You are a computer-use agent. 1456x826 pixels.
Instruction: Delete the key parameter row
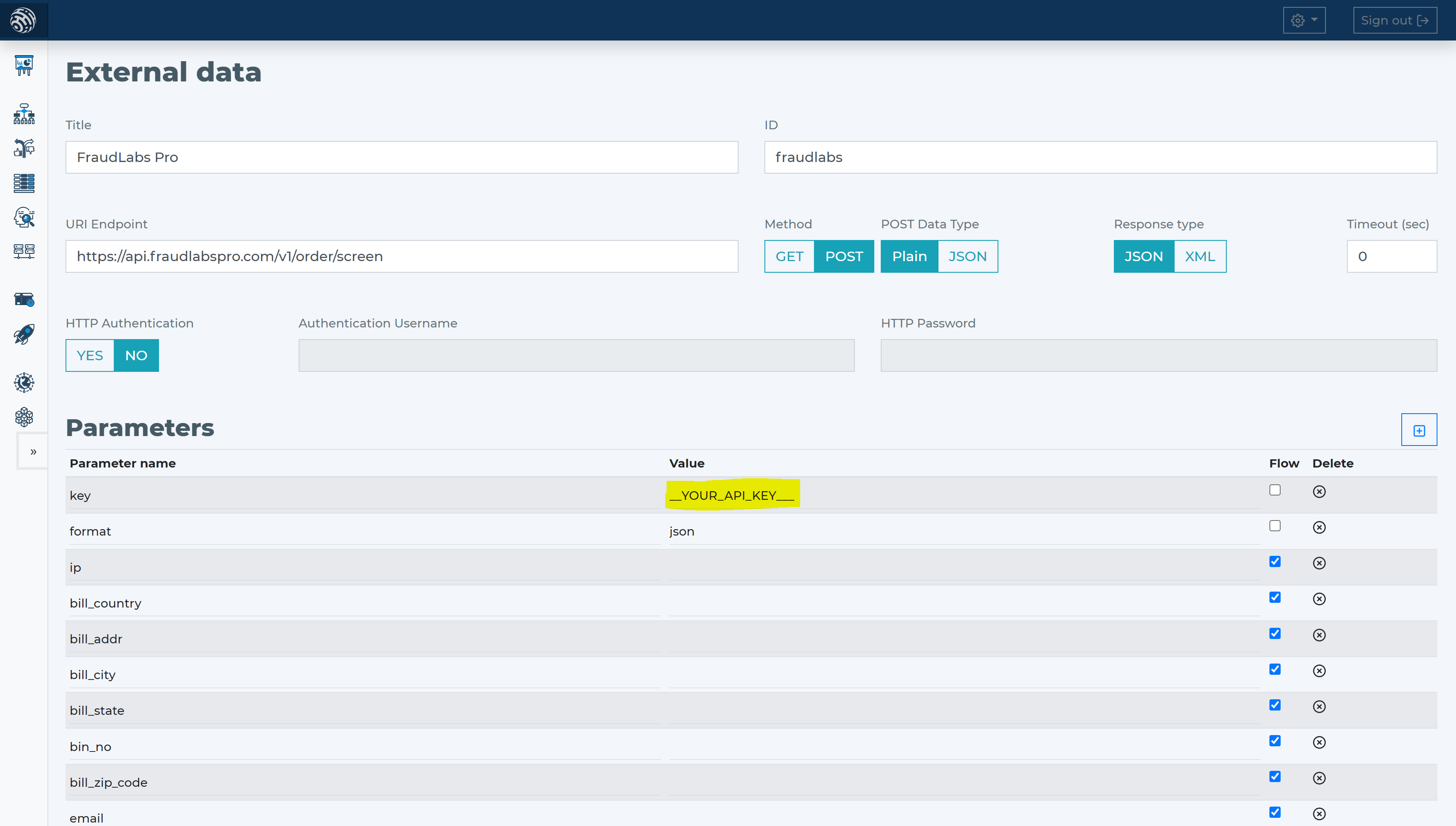coord(1319,491)
